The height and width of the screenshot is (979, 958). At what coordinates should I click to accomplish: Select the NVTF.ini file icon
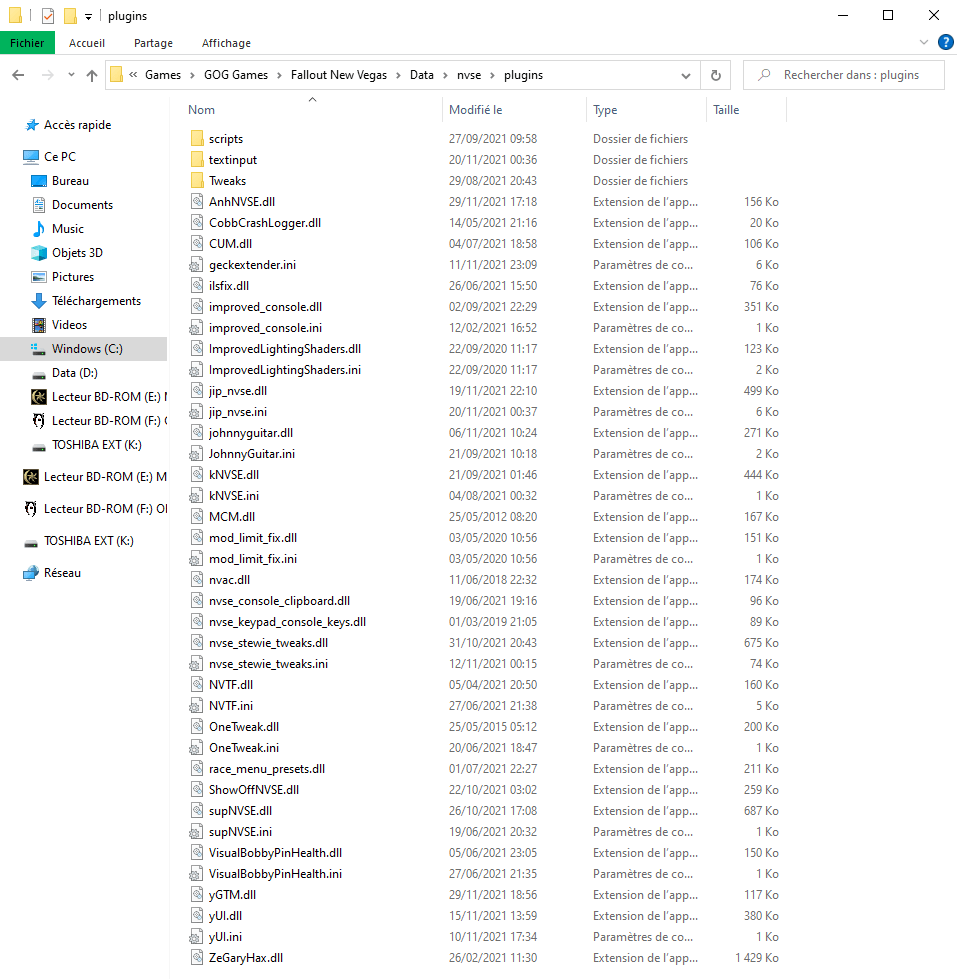pos(197,706)
